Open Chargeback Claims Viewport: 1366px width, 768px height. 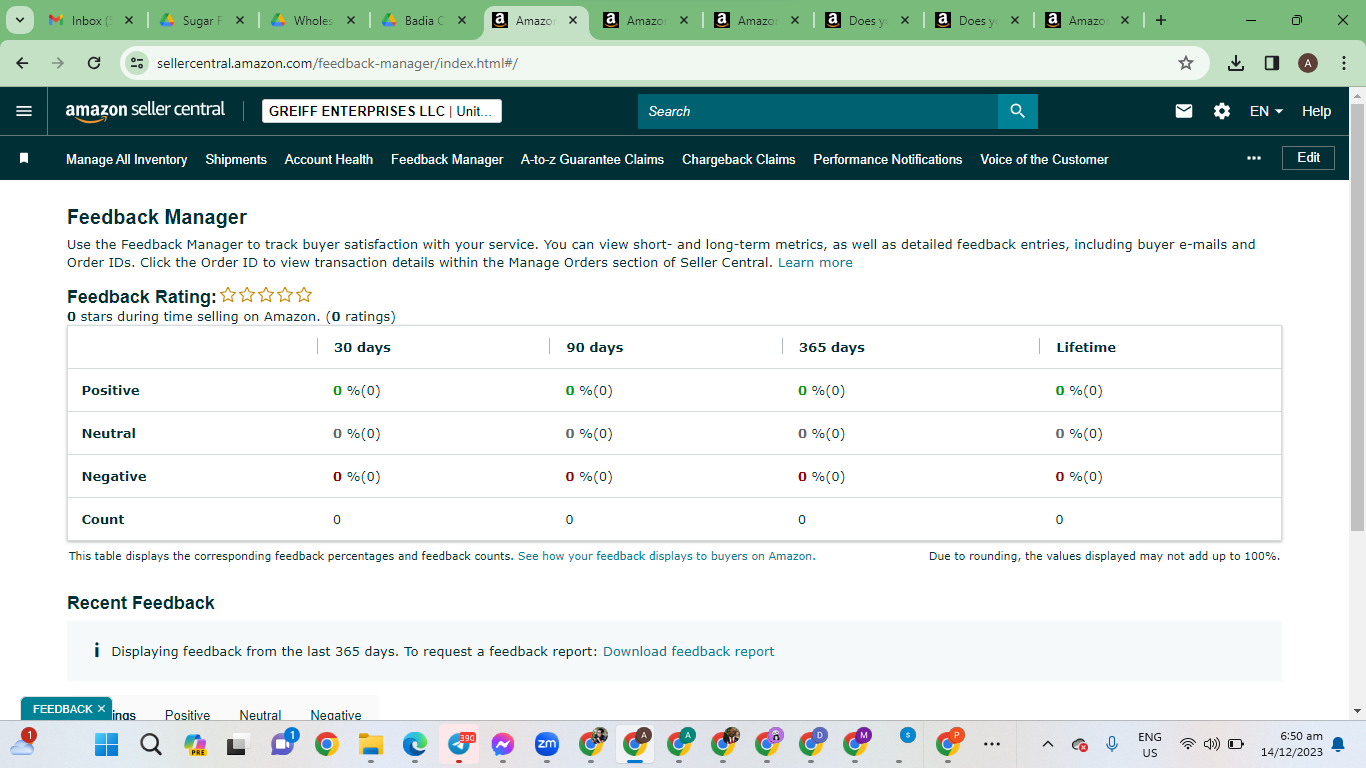click(739, 159)
